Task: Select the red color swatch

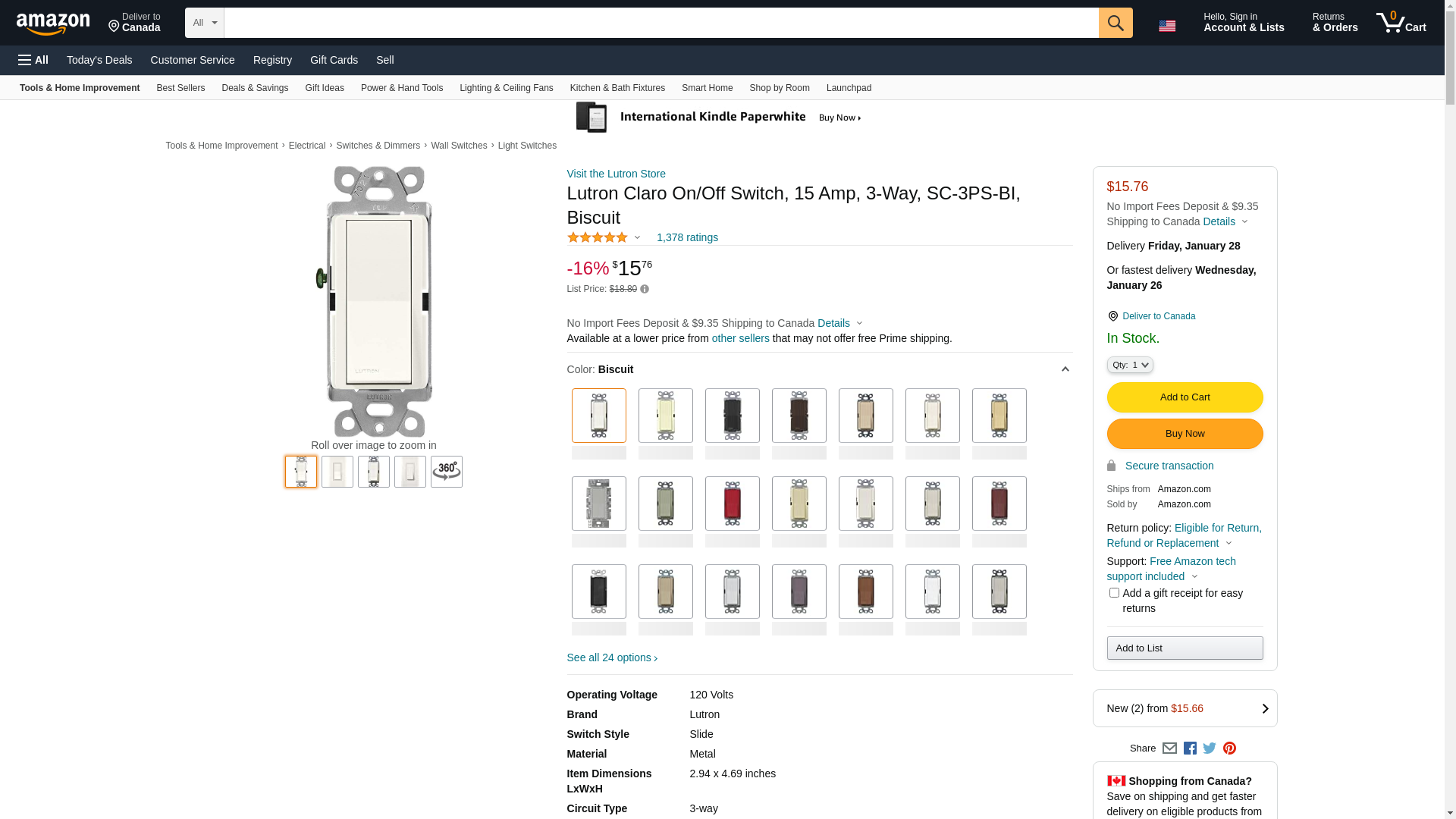Action: tap(732, 504)
